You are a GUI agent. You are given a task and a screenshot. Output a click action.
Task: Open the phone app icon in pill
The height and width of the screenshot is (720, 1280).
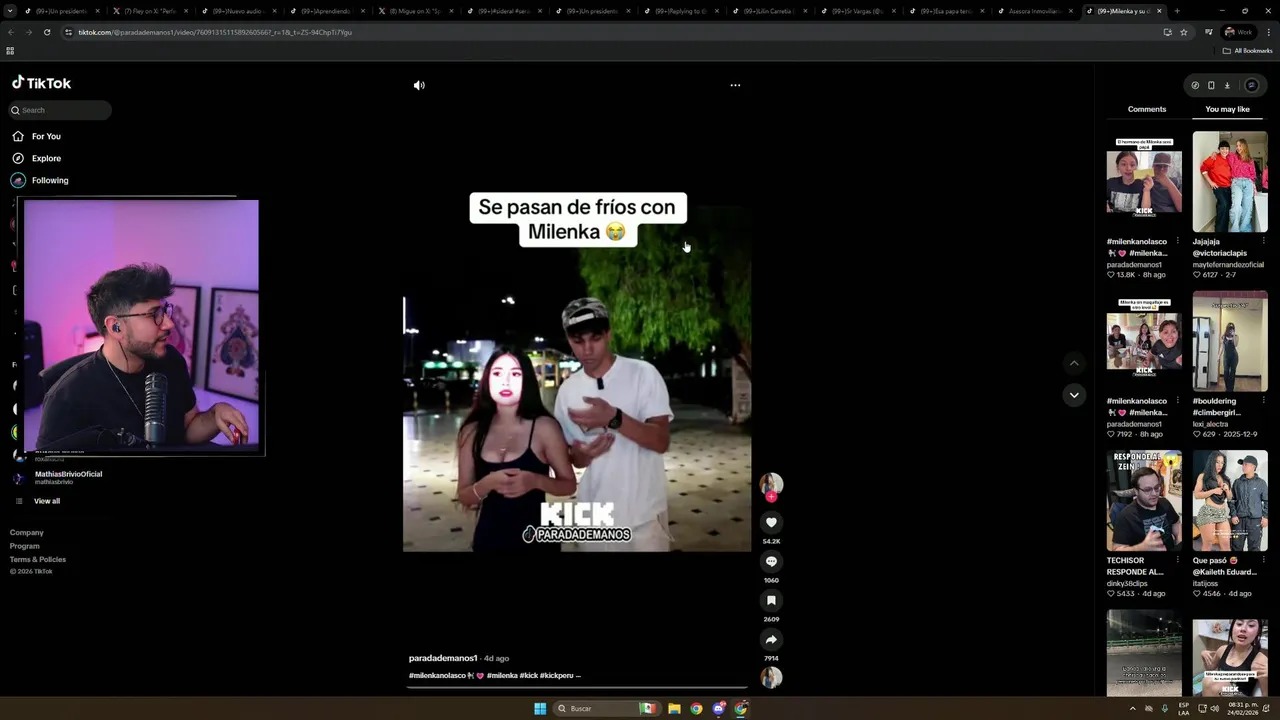[1211, 85]
